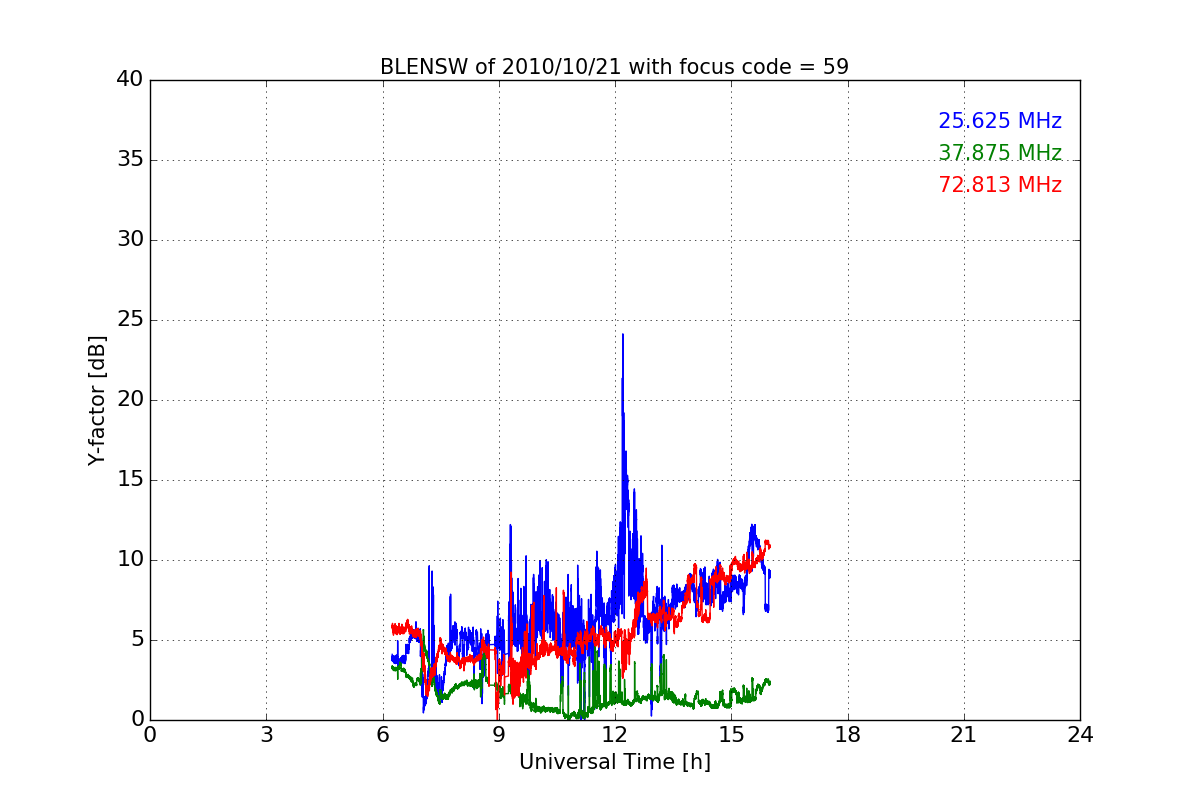
Task: Click the y-axis tick label 30
Action: [x=130, y=240]
